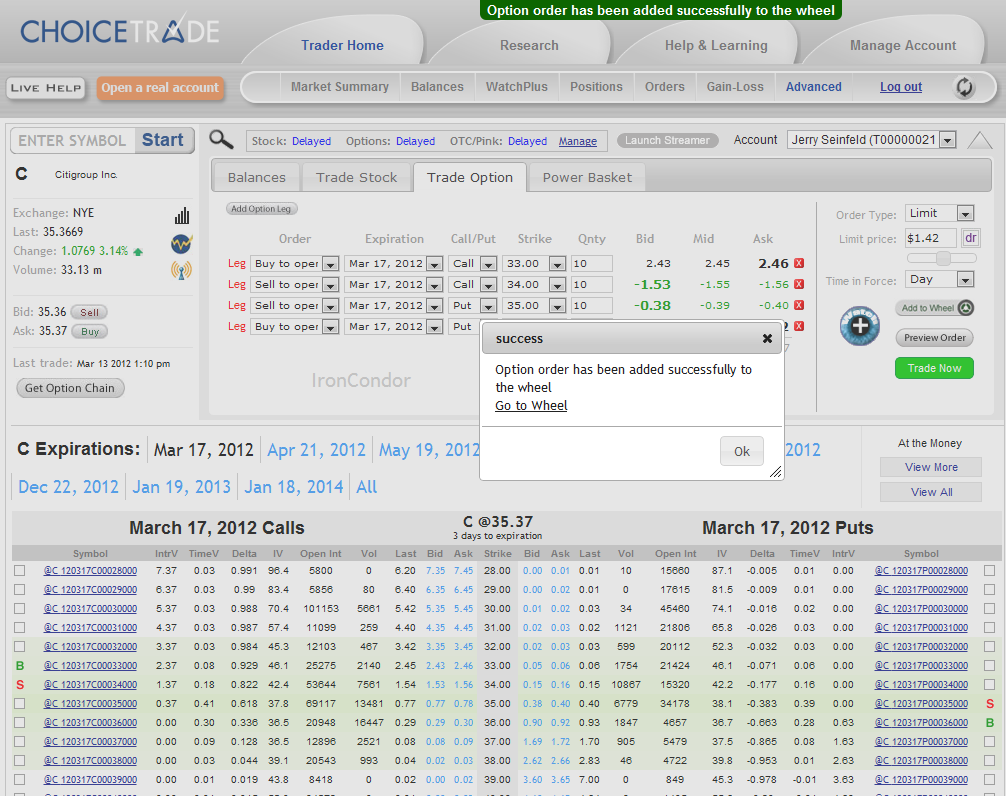Check the 37.00 call option checkbox
The image size is (1006, 796).
[20, 741]
